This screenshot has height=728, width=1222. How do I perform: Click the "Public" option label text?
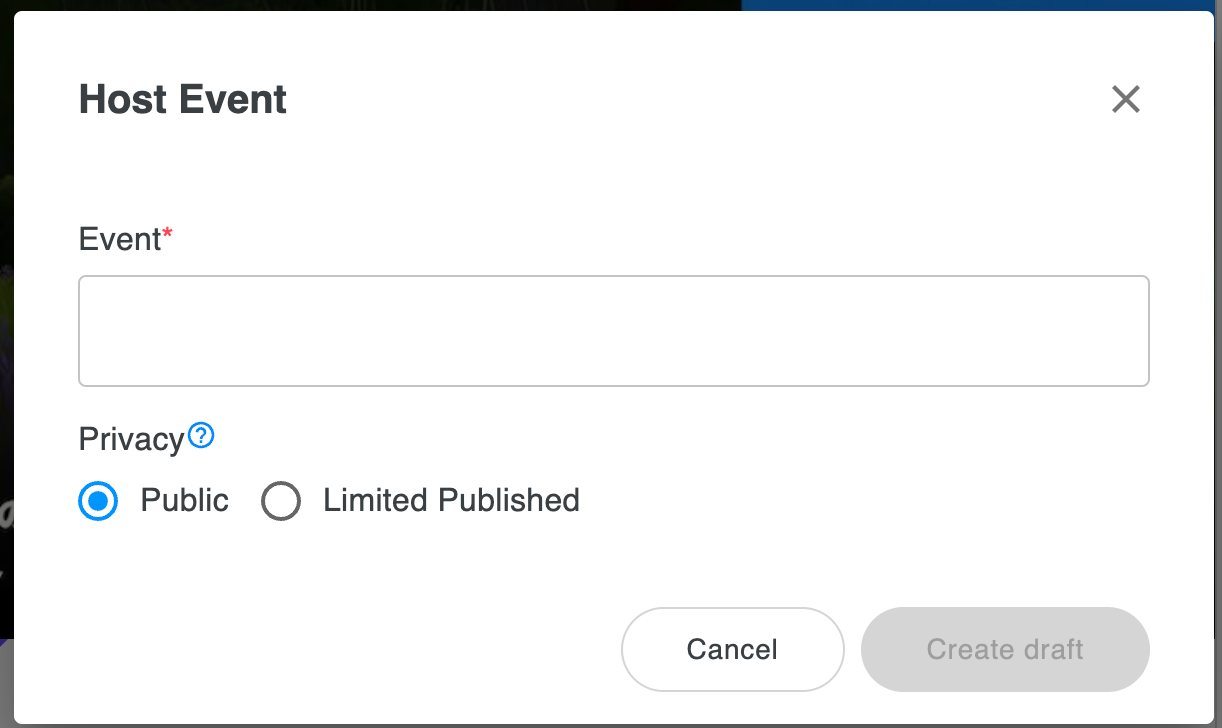pos(185,500)
